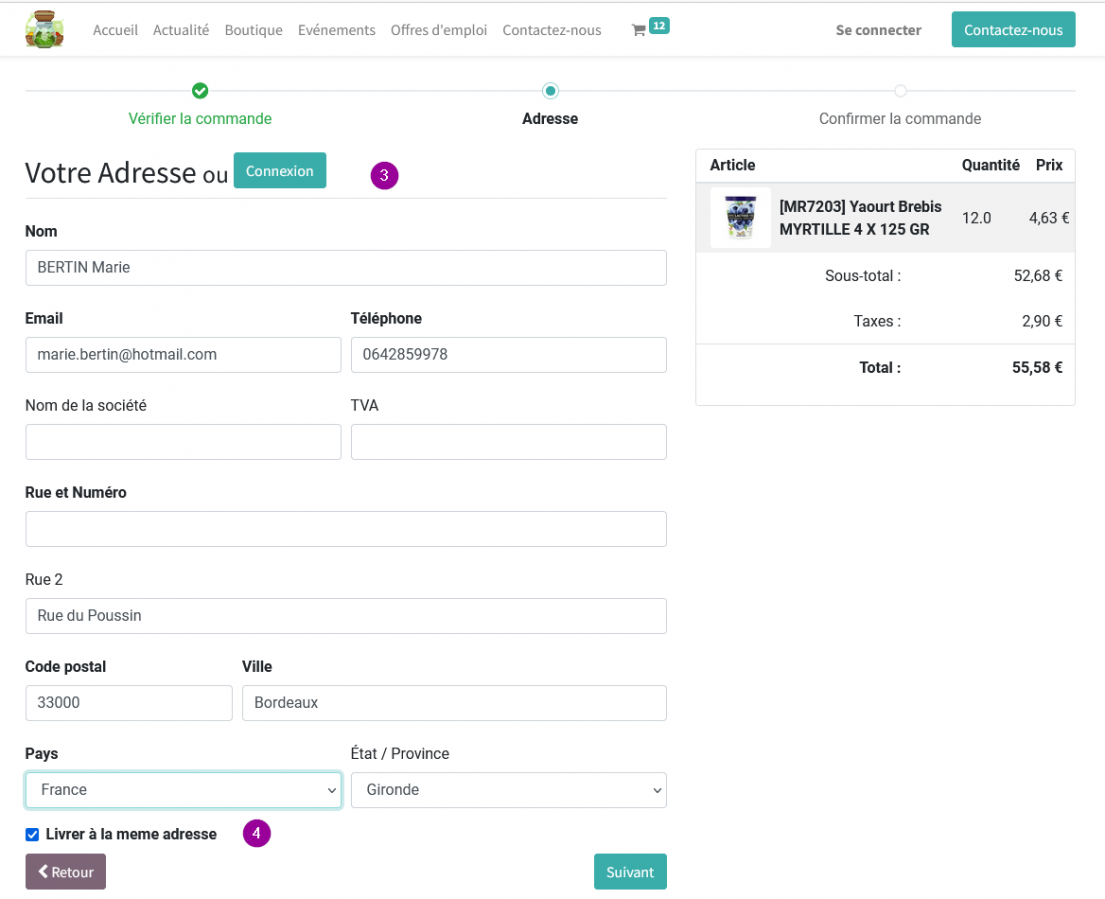
Task: Click the Taxes value 2,90 €
Action: point(1042,321)
